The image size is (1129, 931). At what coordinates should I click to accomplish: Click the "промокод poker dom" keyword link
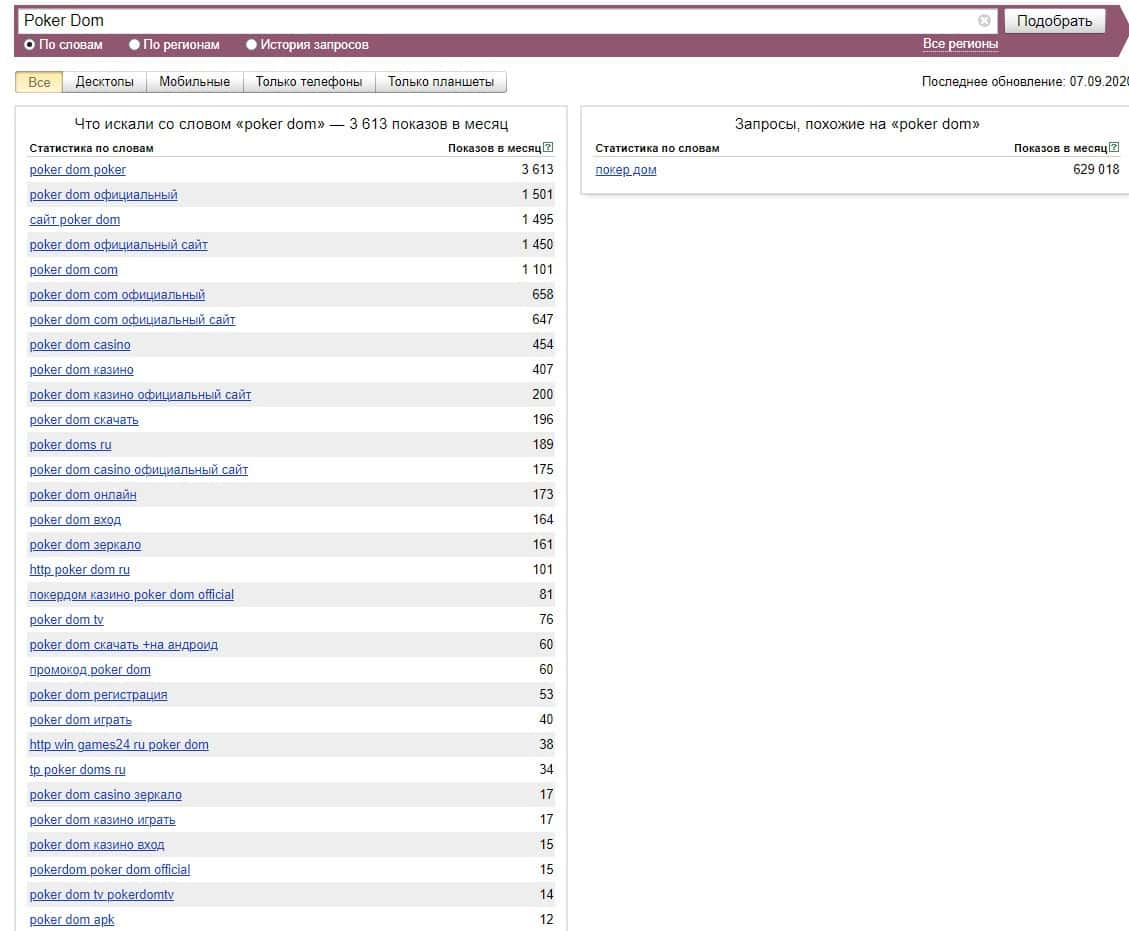[90, 670]
